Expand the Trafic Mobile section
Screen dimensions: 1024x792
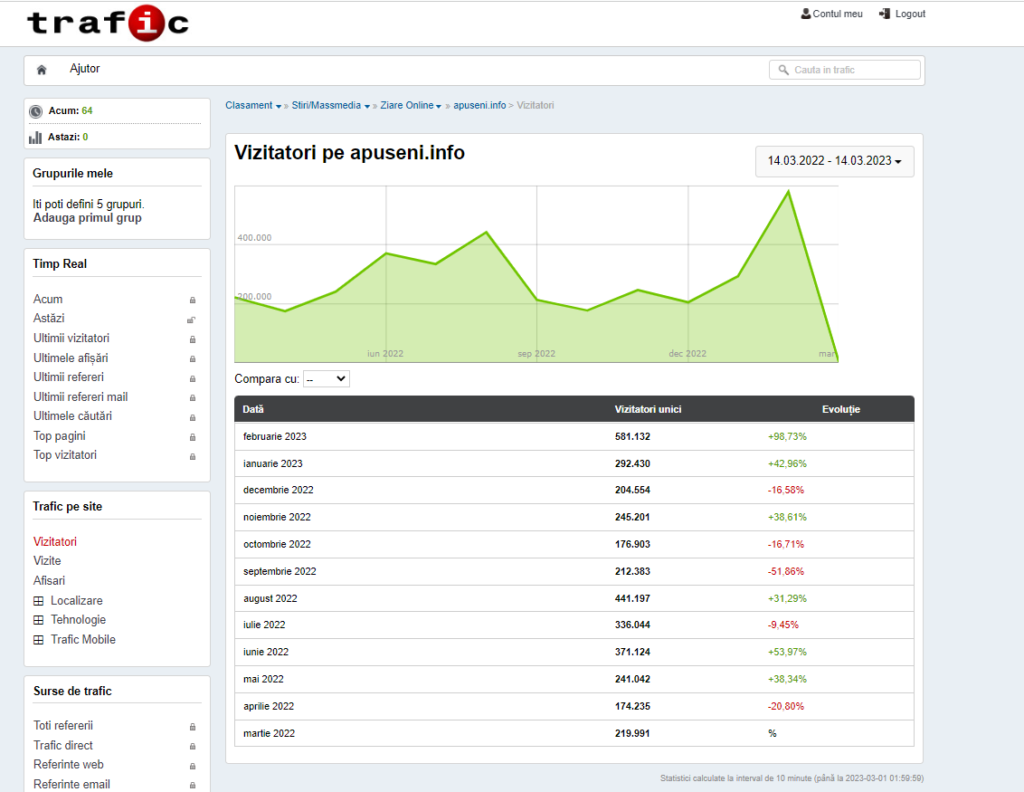pyautogui.click(x=39, y=640)
